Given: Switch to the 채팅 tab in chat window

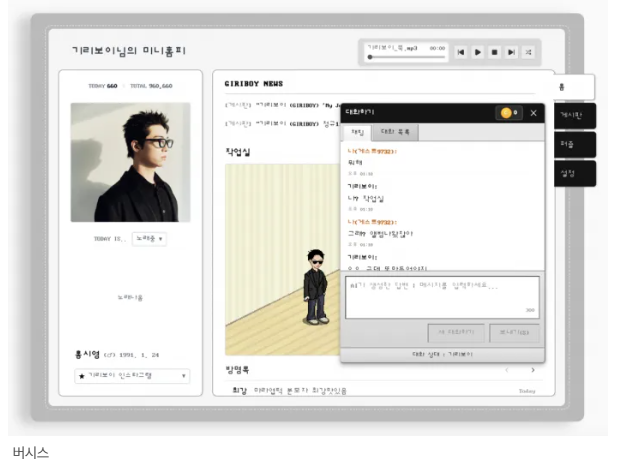Looking at the screenshot, I should [x=357, y=132].
